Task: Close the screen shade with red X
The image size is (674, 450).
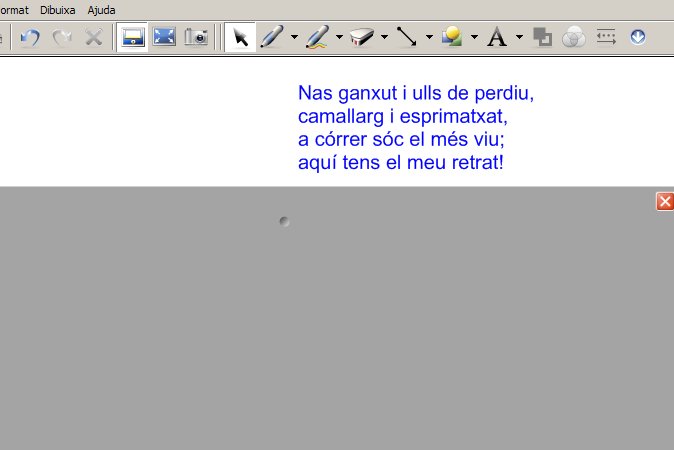Action: tap(665, 201)
